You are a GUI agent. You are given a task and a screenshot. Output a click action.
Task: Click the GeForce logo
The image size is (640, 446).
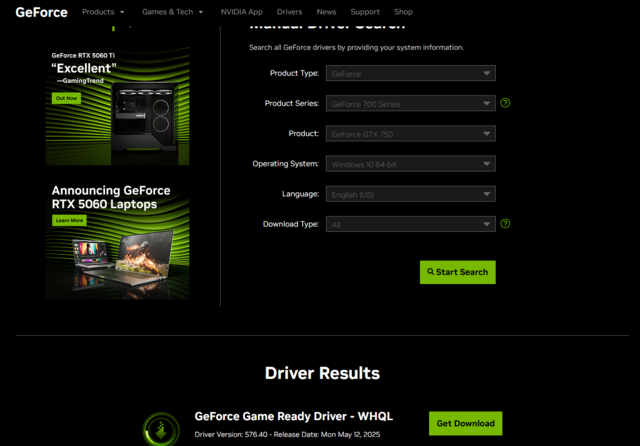click(x=40, y=12)
